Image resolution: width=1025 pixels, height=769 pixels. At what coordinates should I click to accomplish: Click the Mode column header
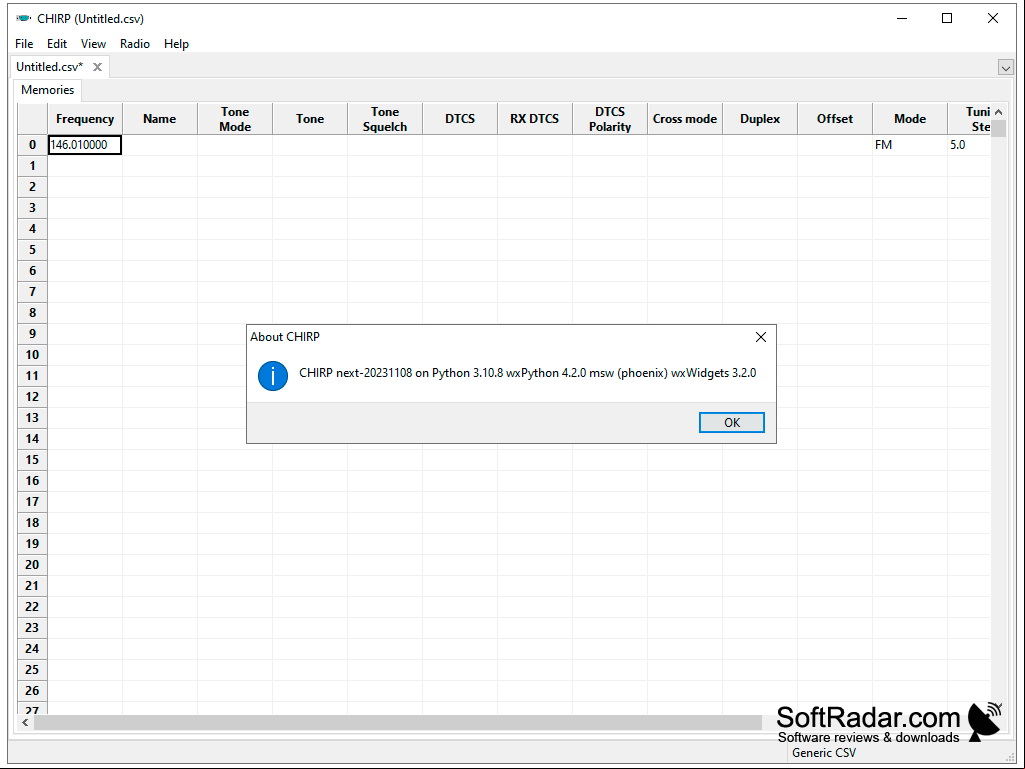click(910, 119)
